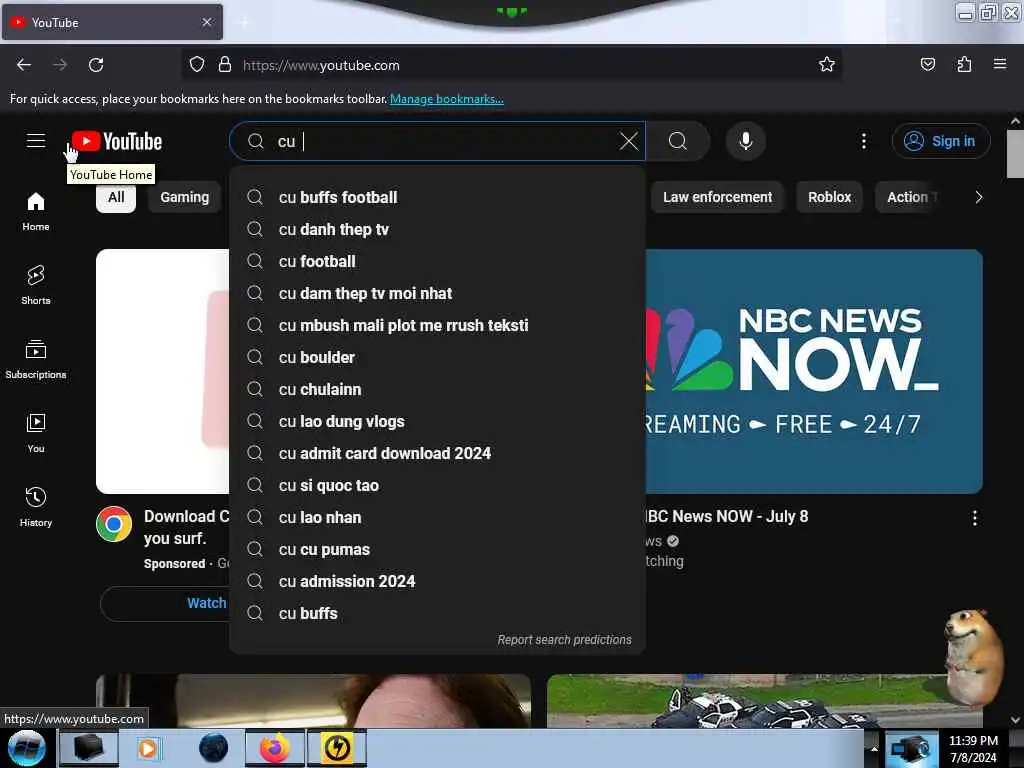This screenshot has height=768, width=1024.
Task: Open the You section in sidebar
Action: pos(36,433)
